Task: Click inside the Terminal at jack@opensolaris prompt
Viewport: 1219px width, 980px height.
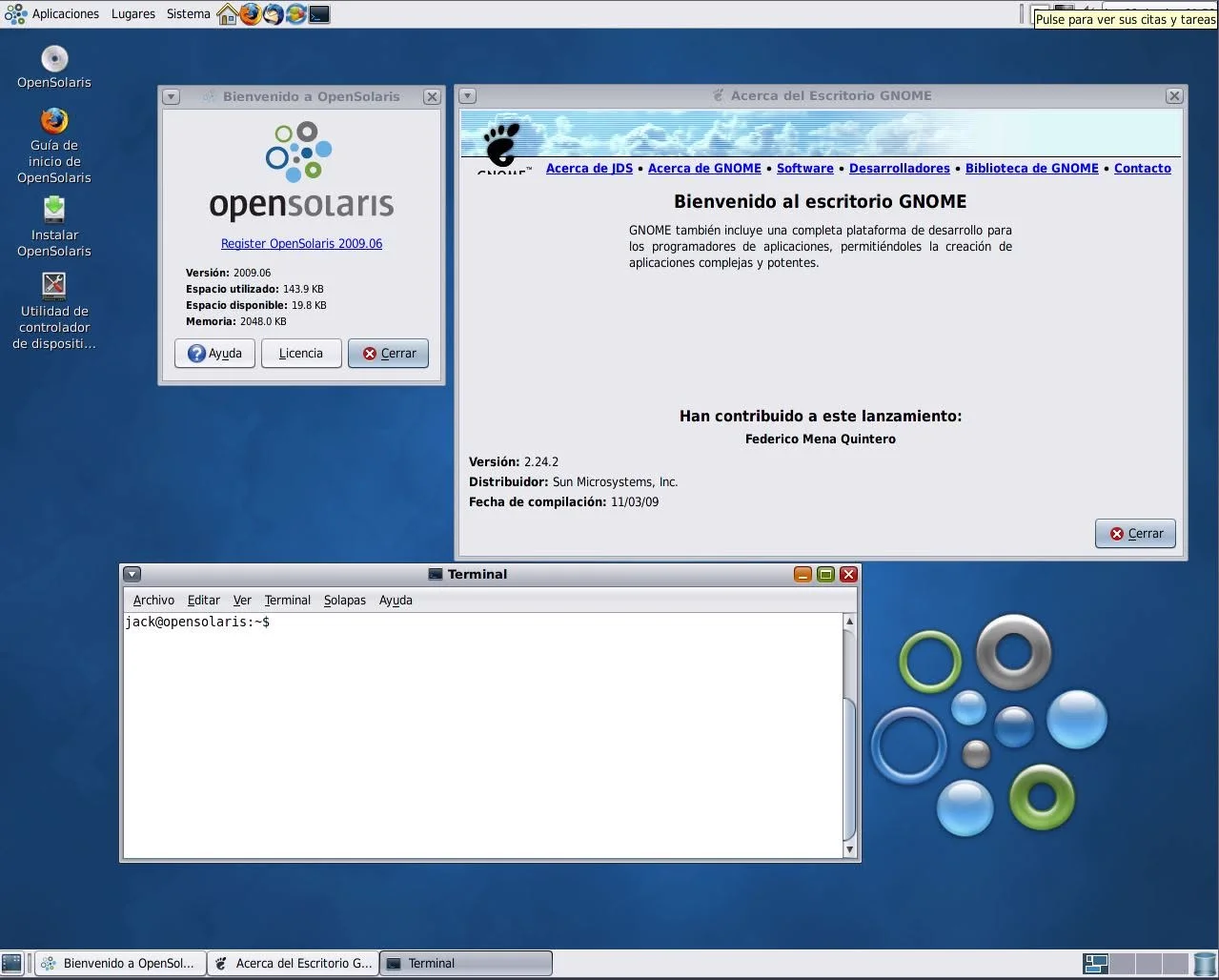Action: 197,622
